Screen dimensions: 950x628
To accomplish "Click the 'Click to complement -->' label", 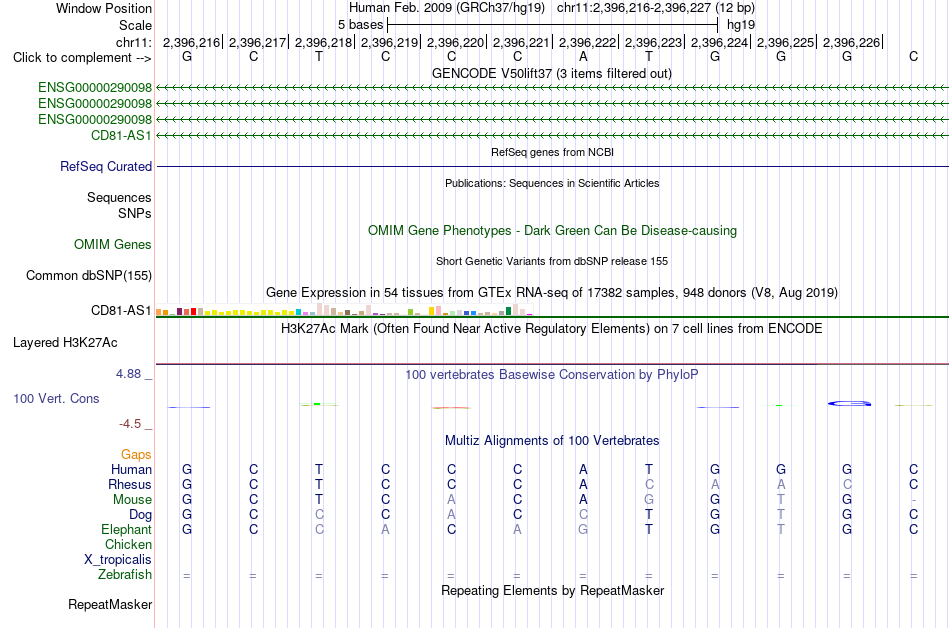I will click(82, 58).
